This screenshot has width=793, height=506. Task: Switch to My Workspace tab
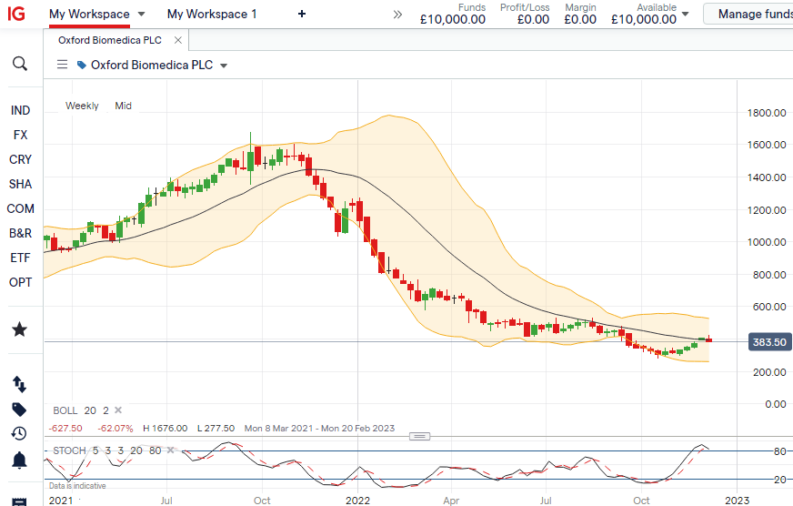(89, 14)
